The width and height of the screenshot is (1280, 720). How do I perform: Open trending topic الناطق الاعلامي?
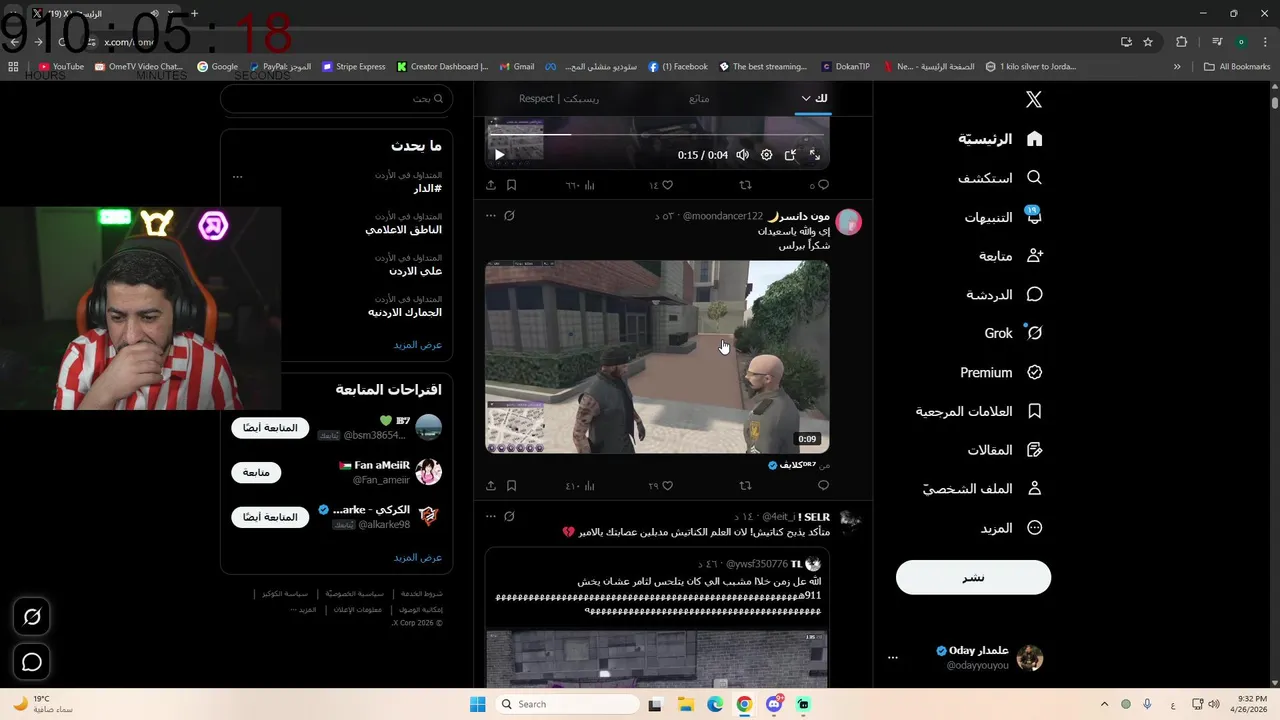(403, 230)
